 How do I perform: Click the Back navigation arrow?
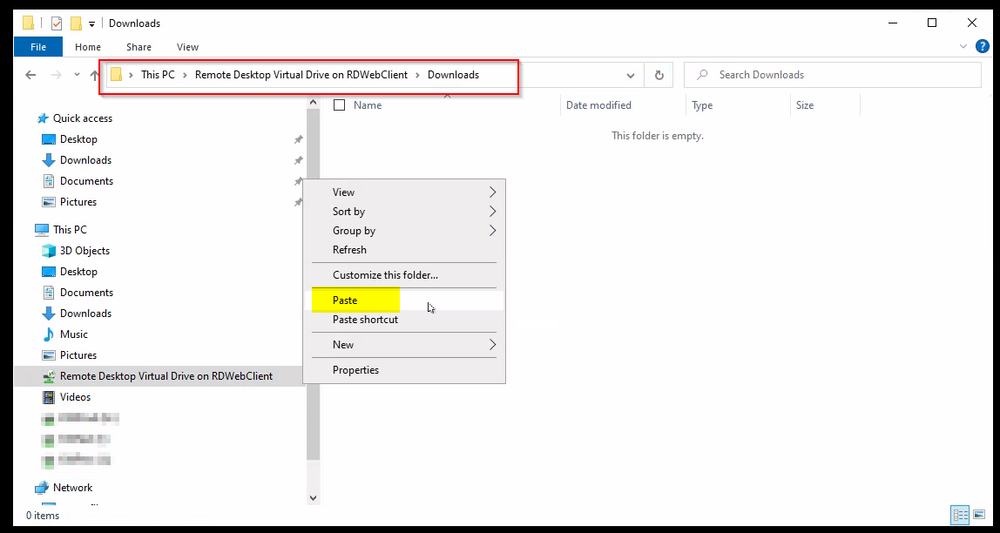tap(30, 75)
